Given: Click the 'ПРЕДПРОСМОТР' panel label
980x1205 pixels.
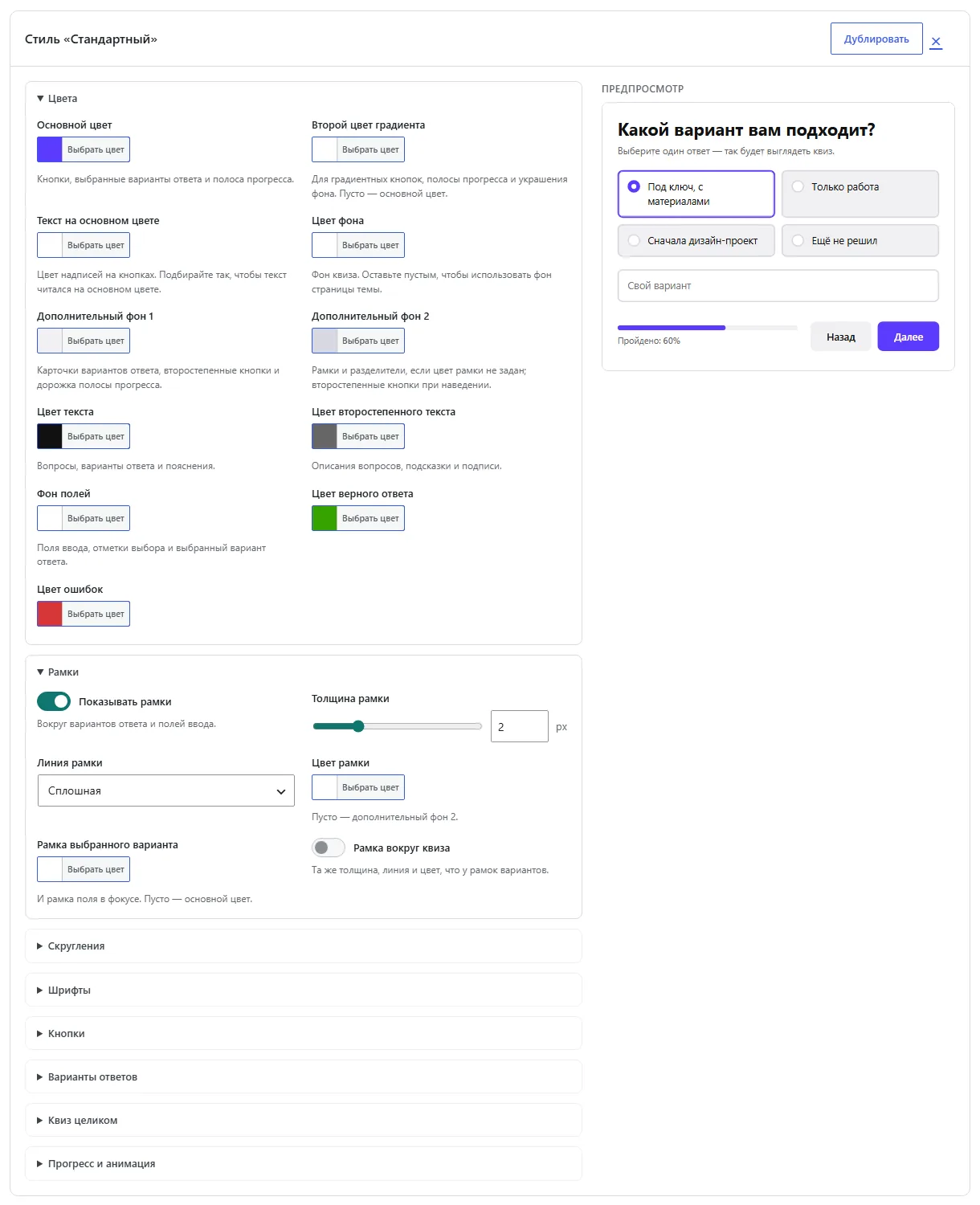Looking at the screenshot, I should [643, 89].
